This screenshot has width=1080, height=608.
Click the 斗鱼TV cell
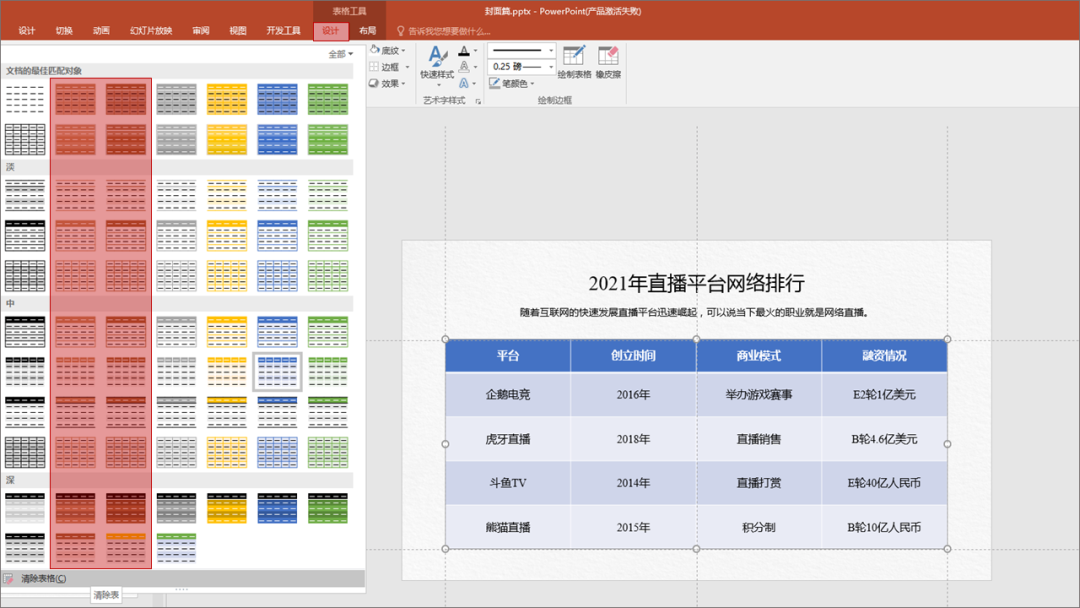pyautogui.click(x=508, y=483)
